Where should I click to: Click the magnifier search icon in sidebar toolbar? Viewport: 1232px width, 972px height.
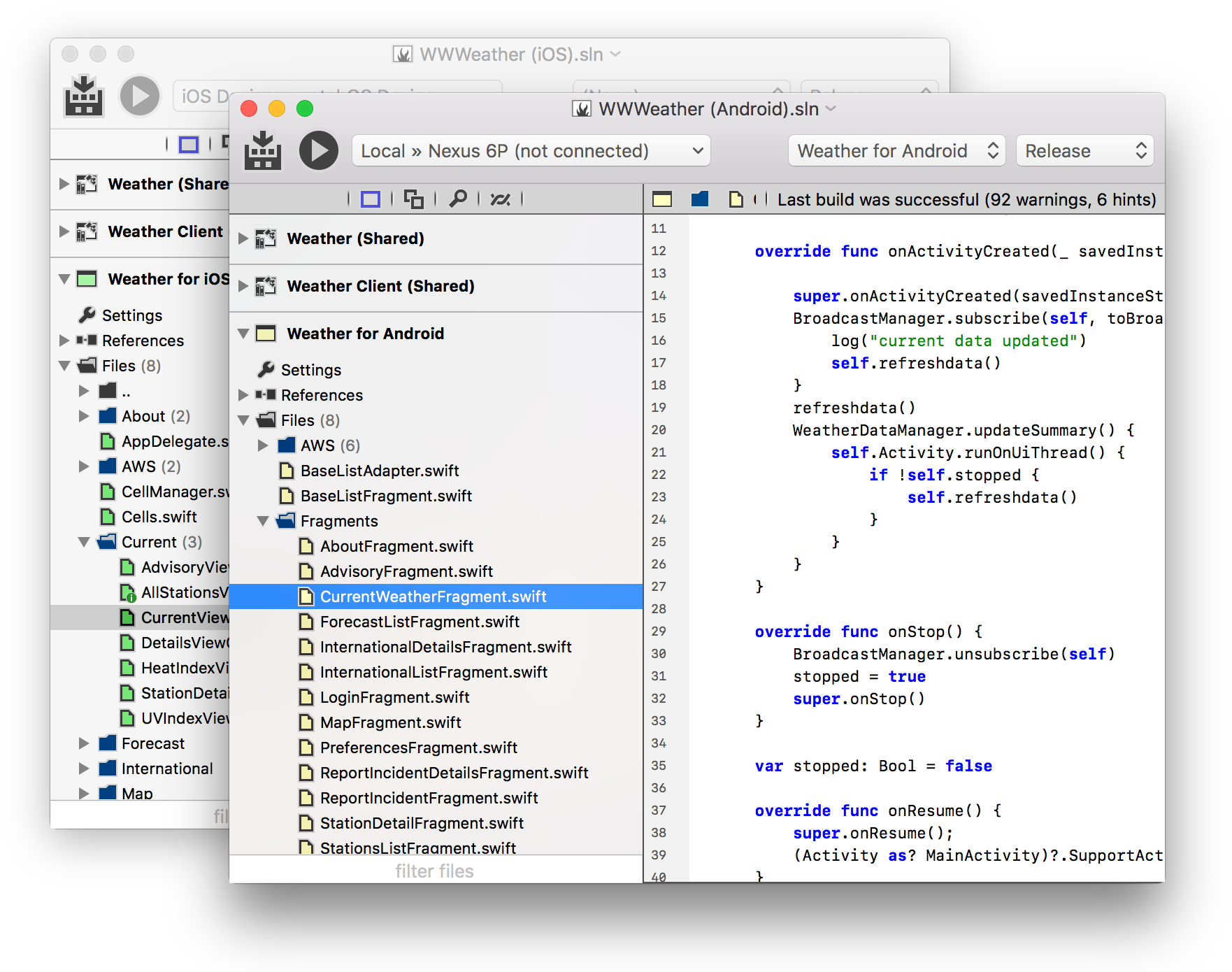point(458,199)
